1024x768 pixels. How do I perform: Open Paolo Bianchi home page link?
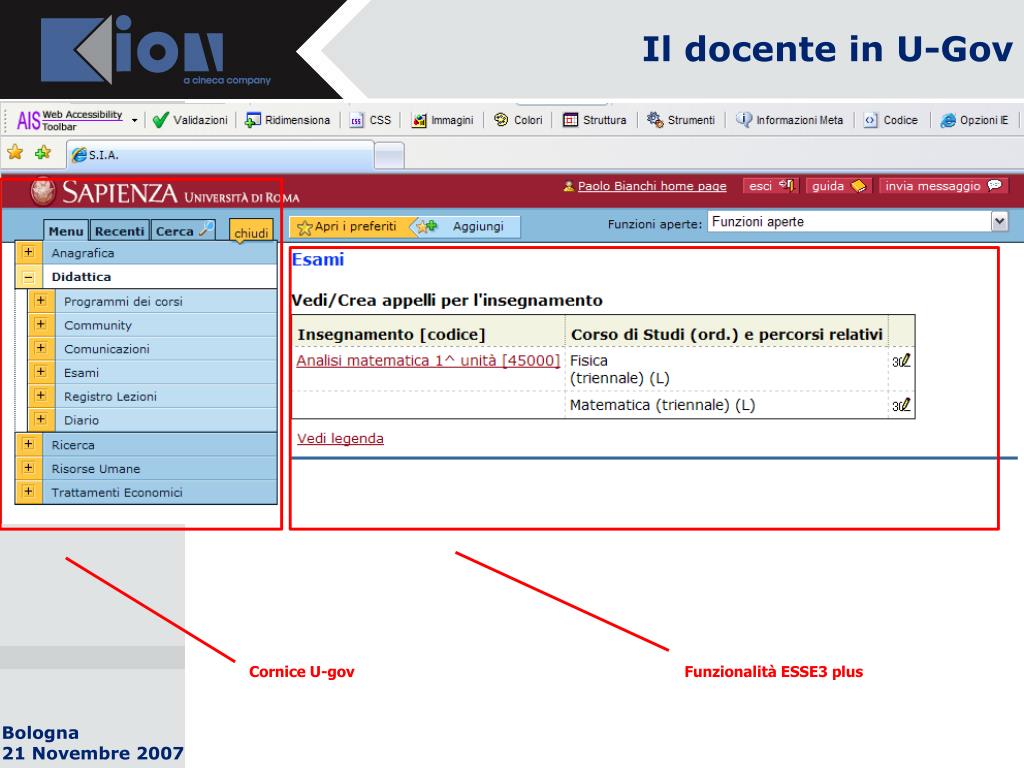click(x=652, y=186)
